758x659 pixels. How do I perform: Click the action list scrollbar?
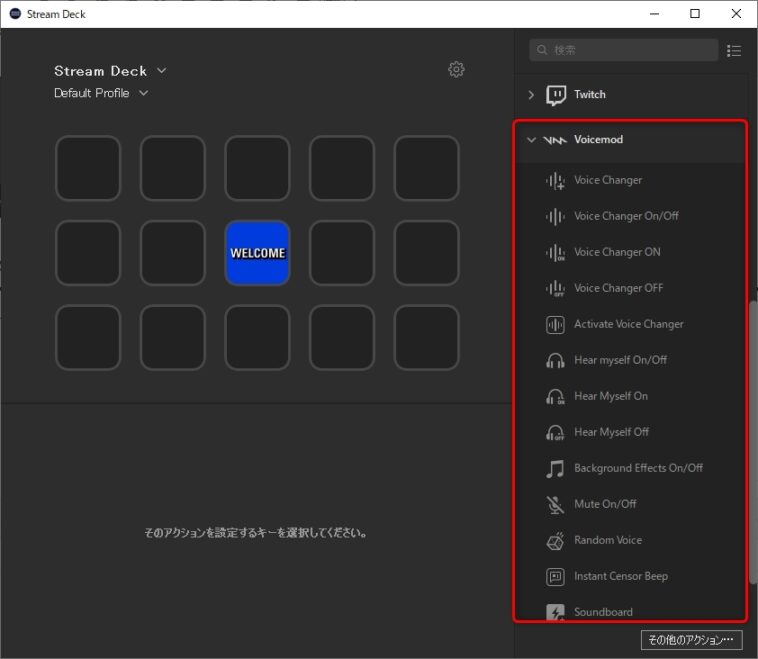753,442
